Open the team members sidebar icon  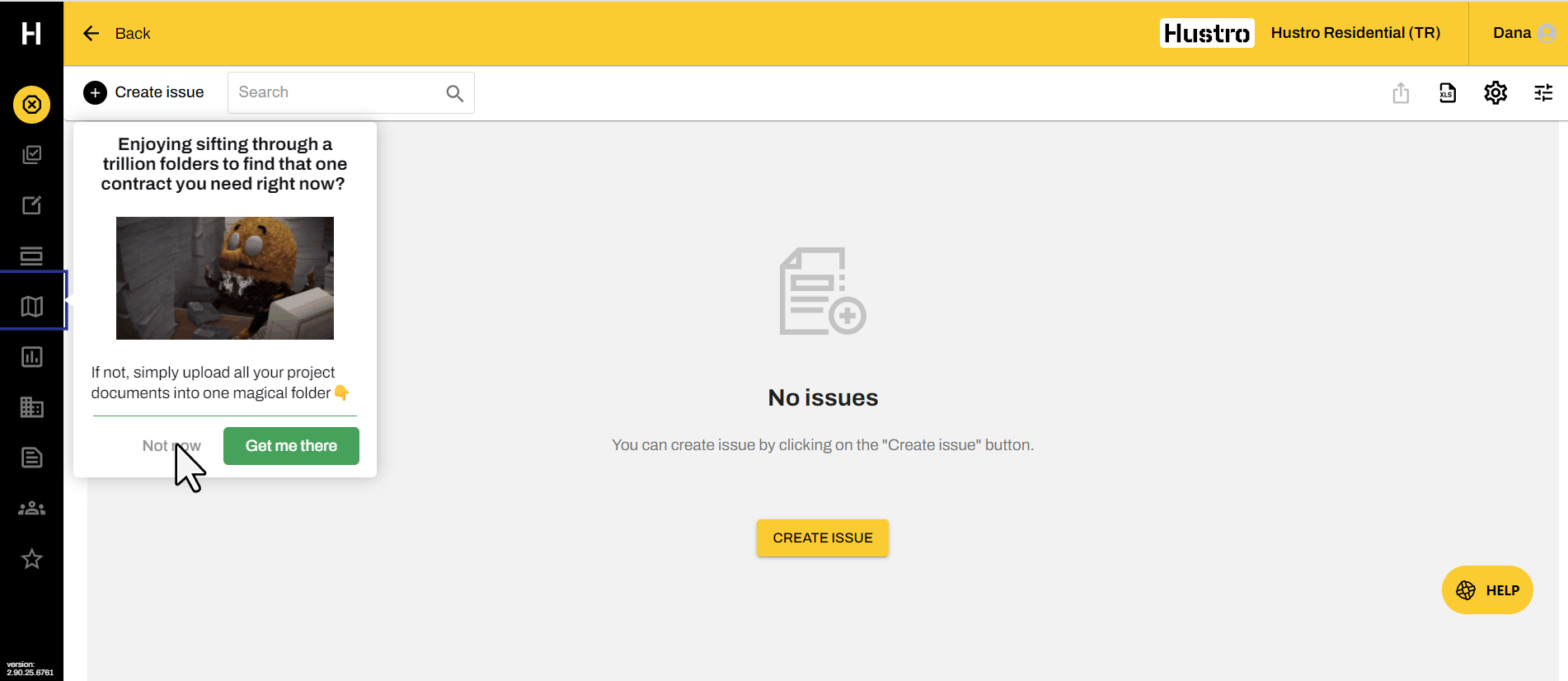pos(31,508)
